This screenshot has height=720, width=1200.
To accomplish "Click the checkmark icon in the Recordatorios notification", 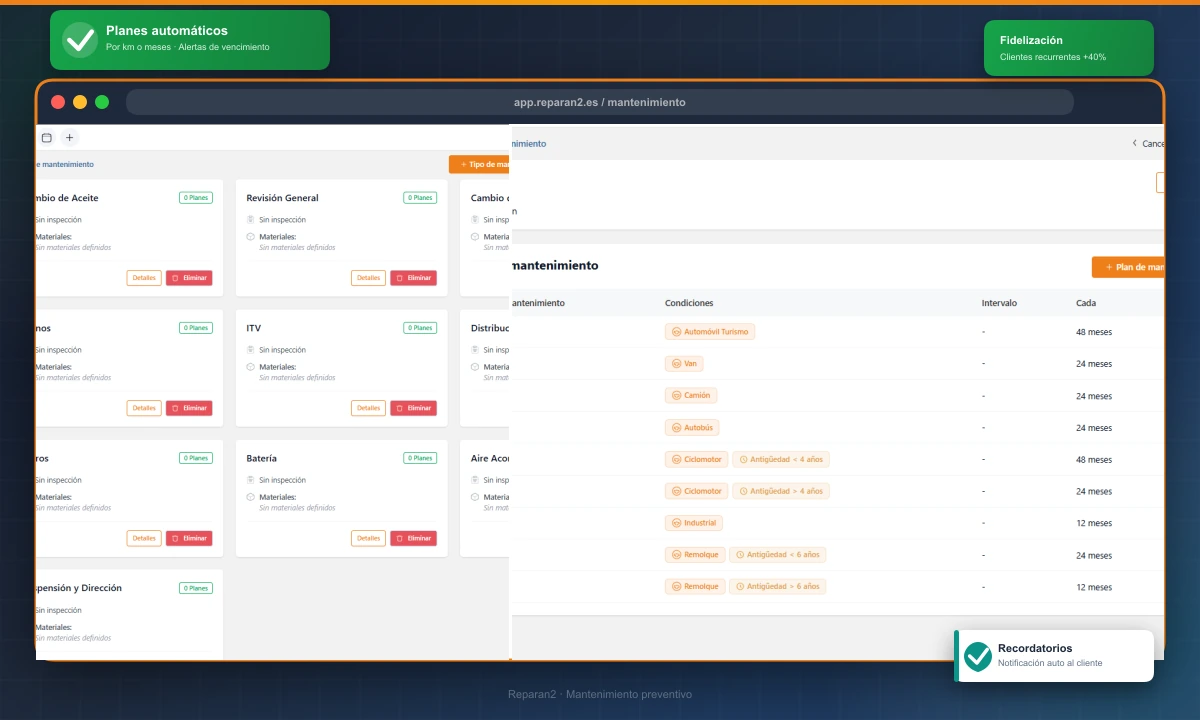I will pos(978,656).
